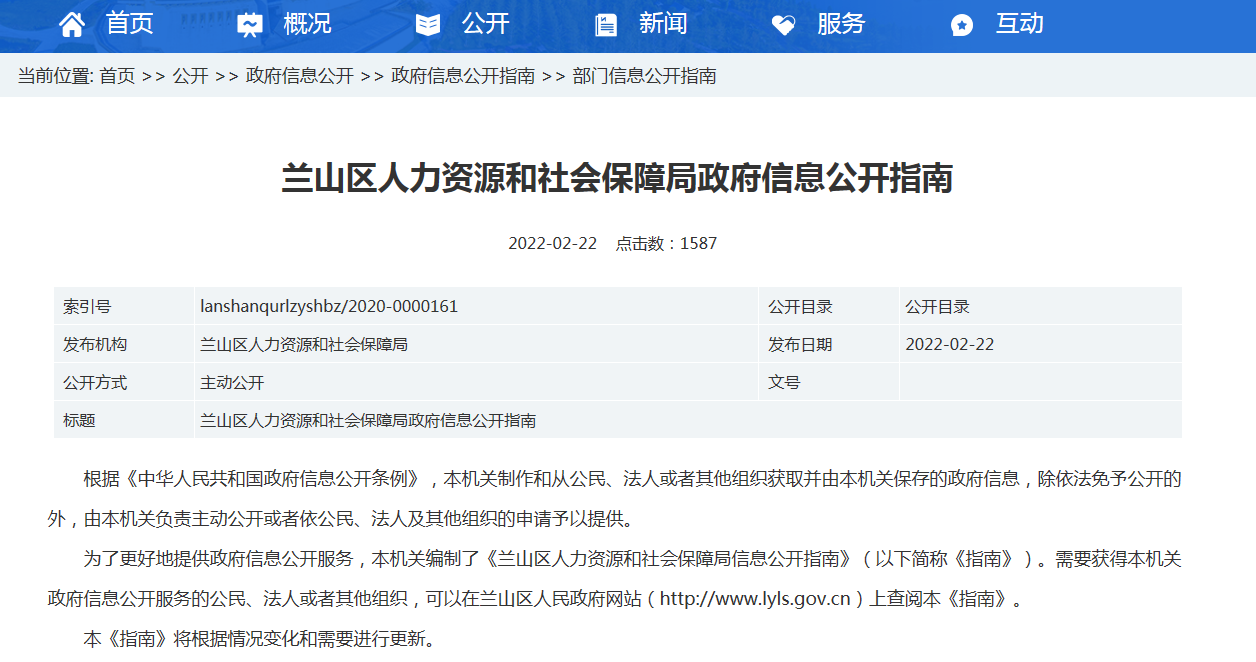This screenshot has height=662, width=1256.
Task: Open the 互动 navigation menu item
Action: tap(1020, 24)
